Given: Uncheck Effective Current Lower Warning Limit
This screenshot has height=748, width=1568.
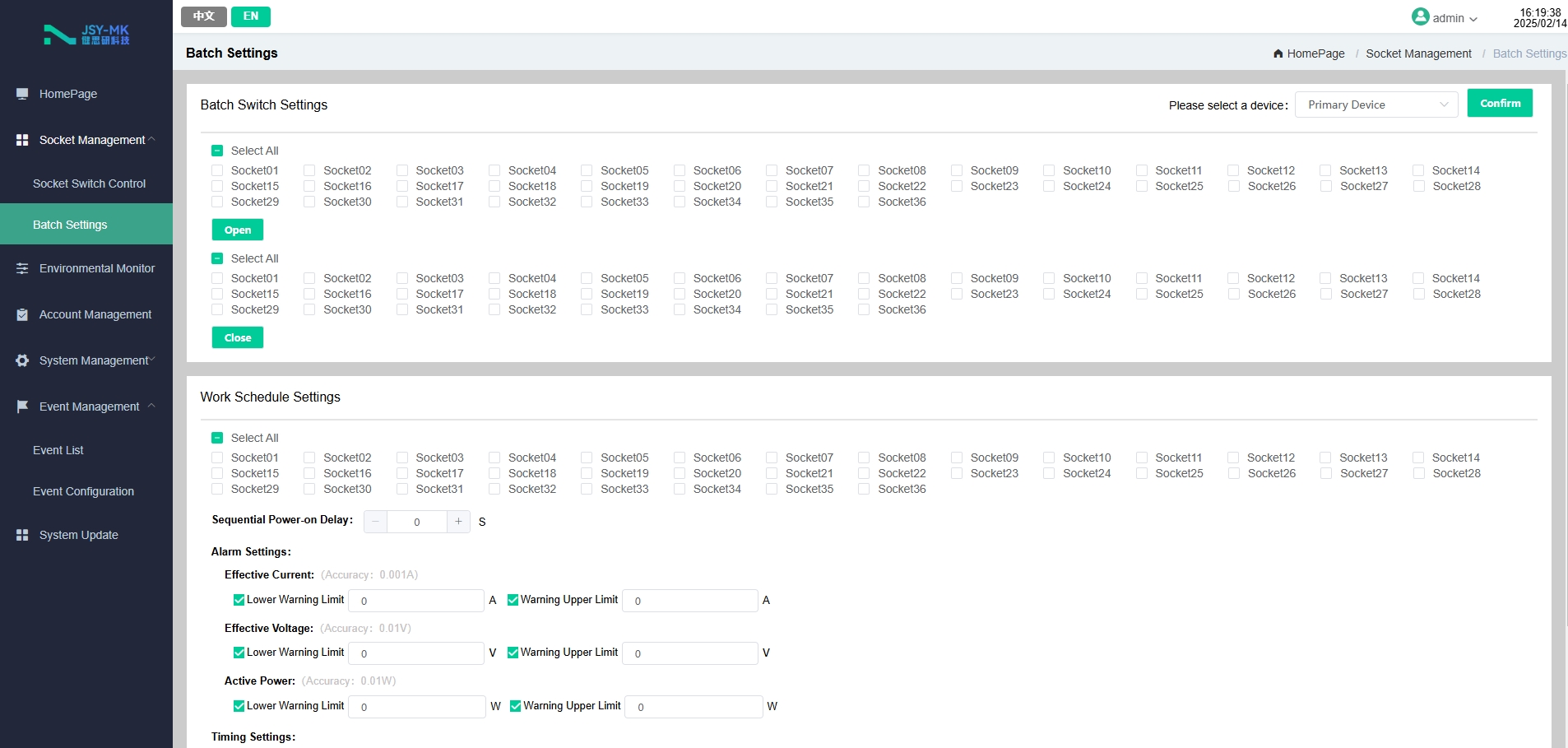Looking at the screenshot, I should point(239,600).
